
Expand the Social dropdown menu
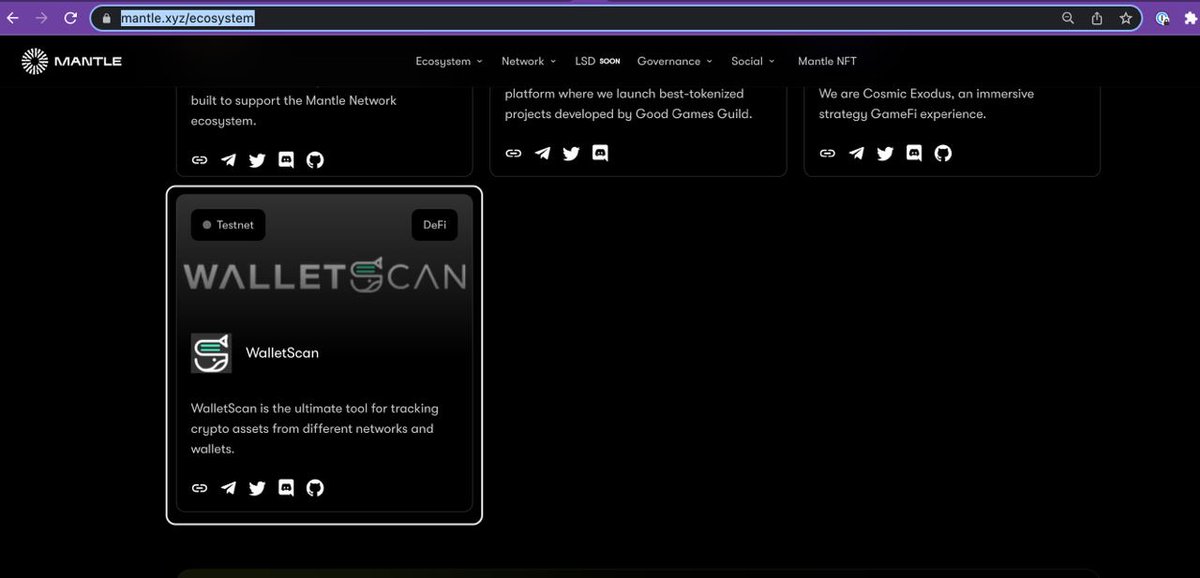[x=753, y=61]
